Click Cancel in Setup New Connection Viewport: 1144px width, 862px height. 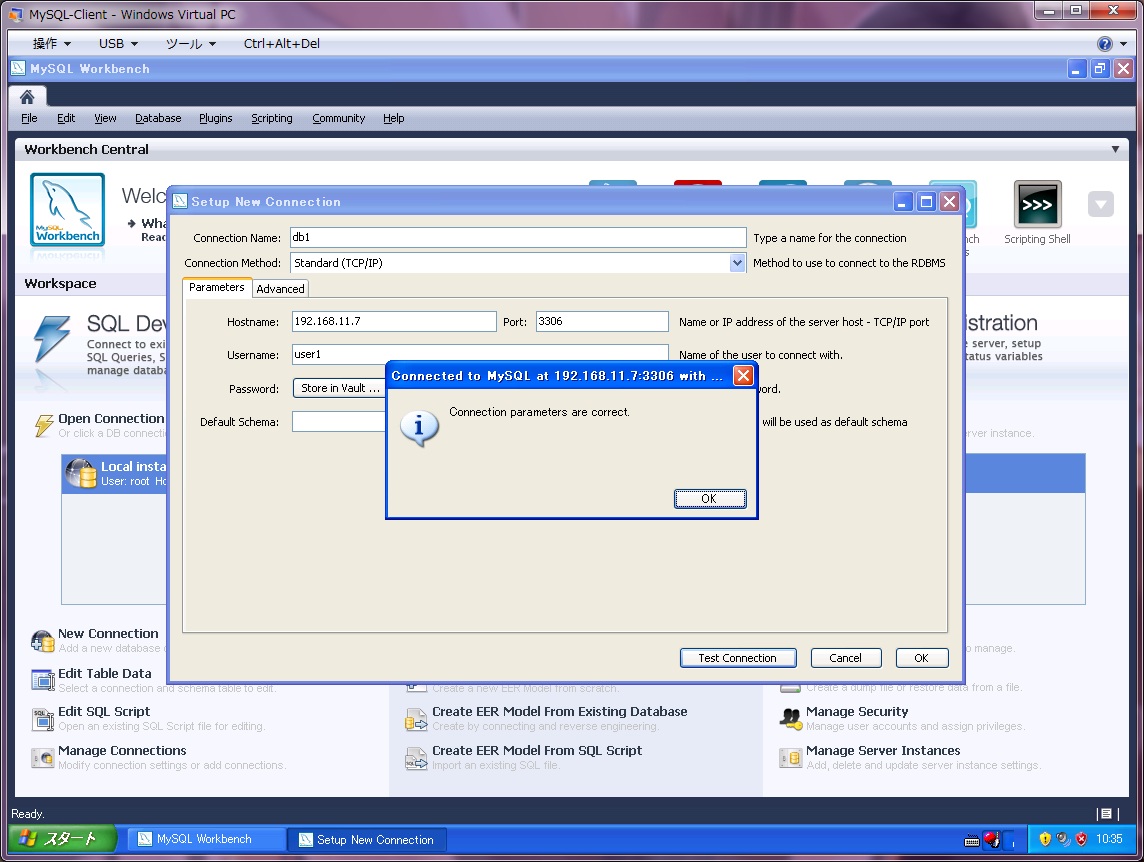[x=846, y=658]
